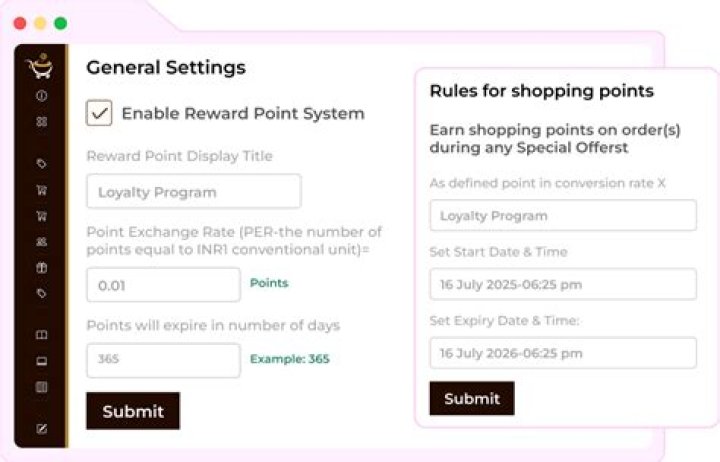This screenshot has height=462, width=720.
Task: Open the info circle icon in sidebar
Action: click(41, 96)
